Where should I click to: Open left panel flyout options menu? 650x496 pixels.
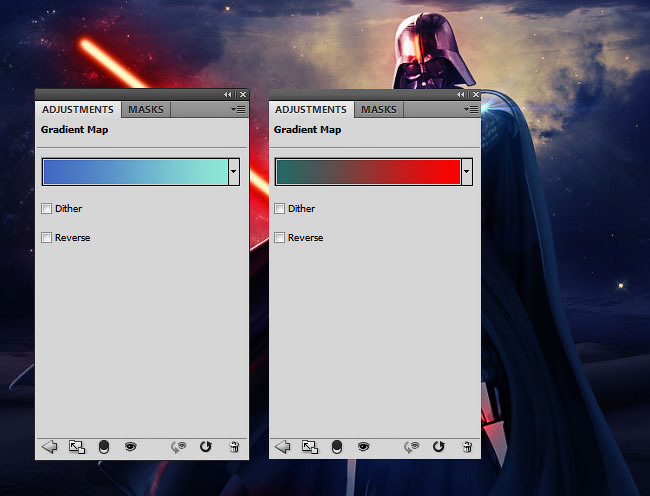238,109
